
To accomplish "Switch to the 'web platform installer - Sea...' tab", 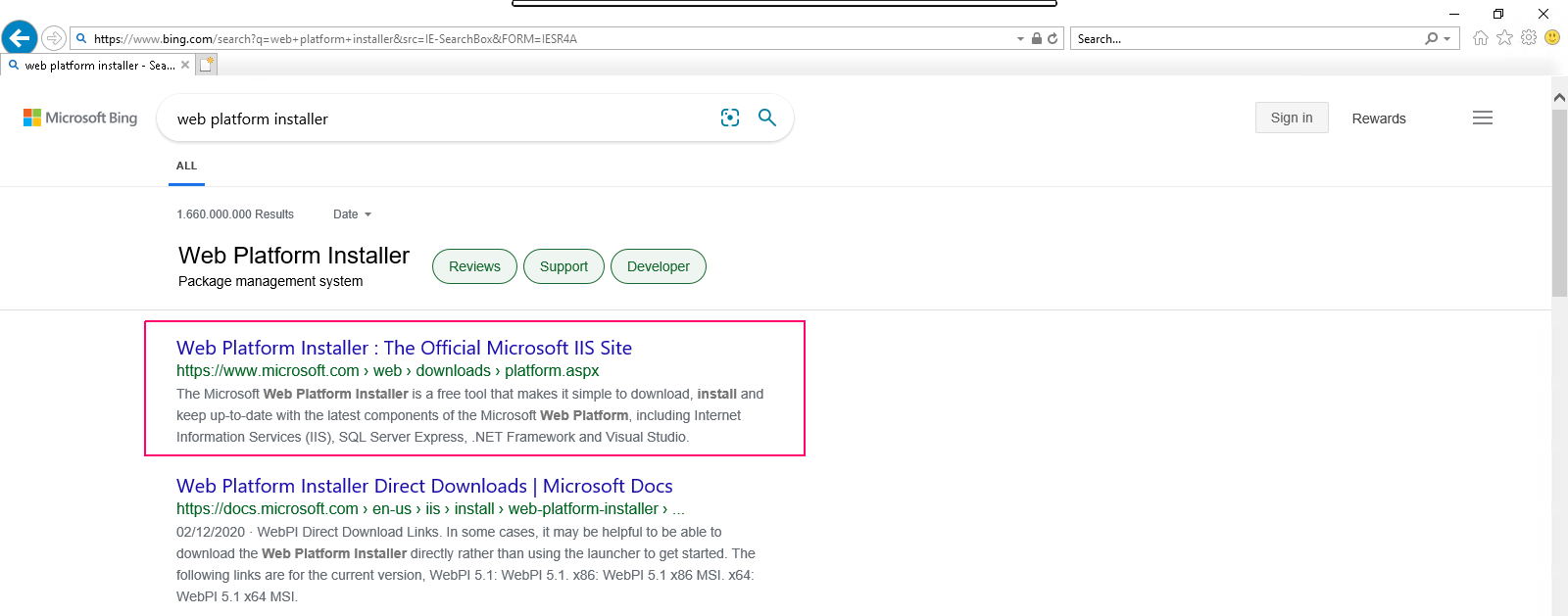I will point(100,66).
